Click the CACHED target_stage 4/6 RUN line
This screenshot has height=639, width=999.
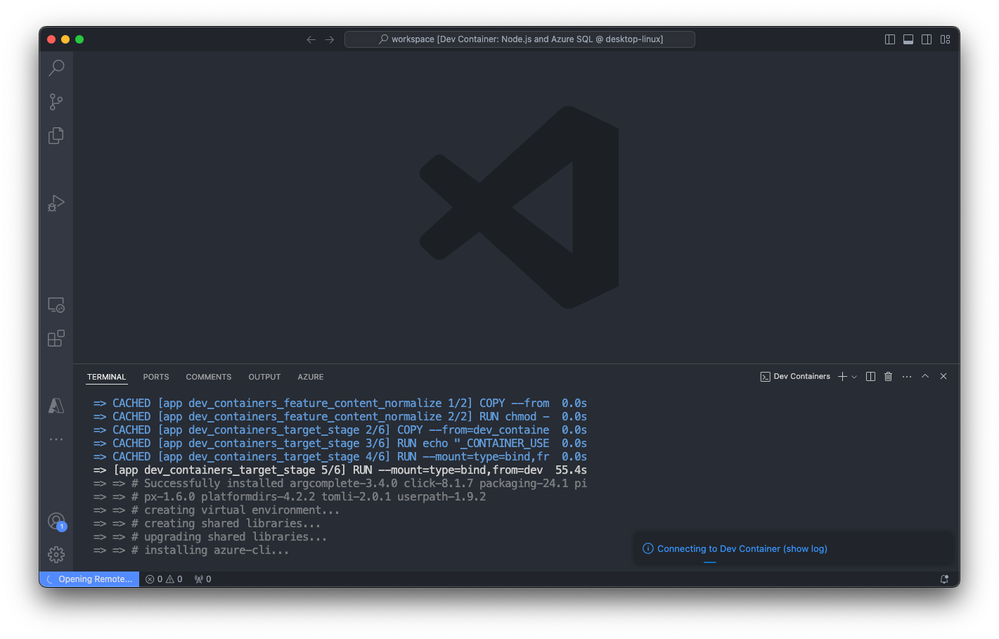[340, 457]
